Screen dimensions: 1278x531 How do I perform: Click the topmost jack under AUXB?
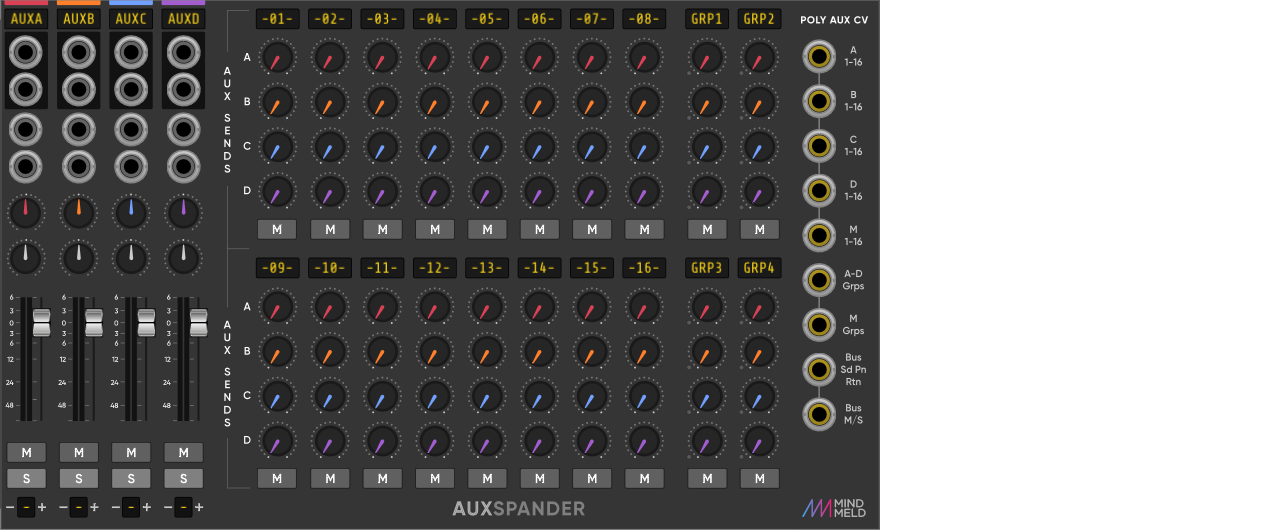pyautogui.click(x=78, y=50)
